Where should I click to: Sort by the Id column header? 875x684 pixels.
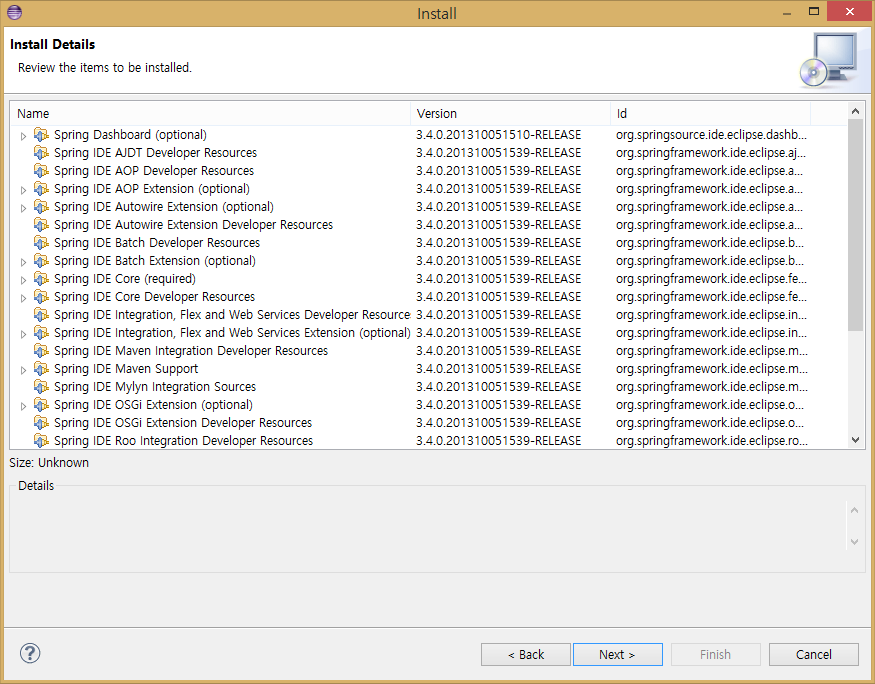coord(710,113)
